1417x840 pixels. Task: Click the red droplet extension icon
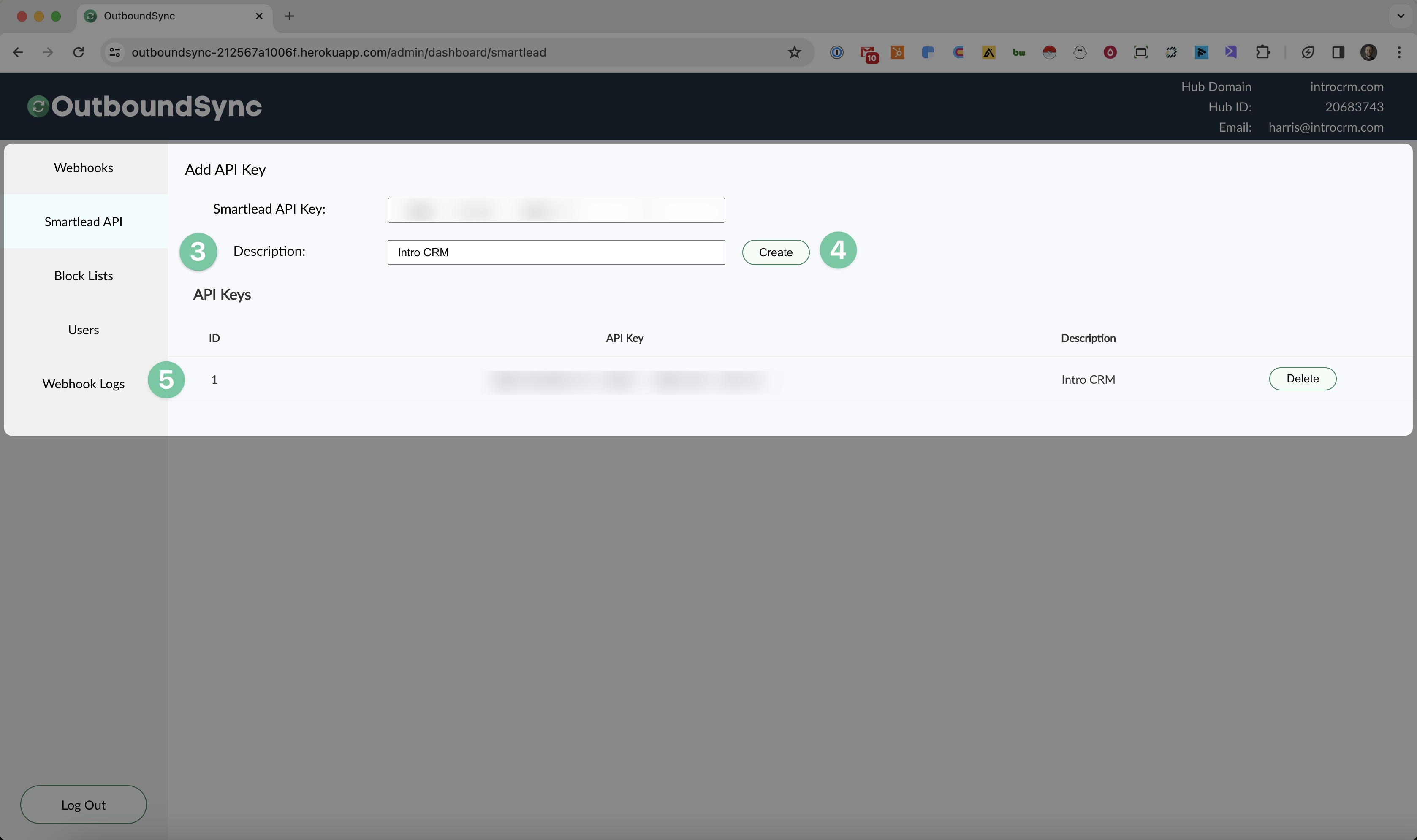click(x=1110, y=52)
